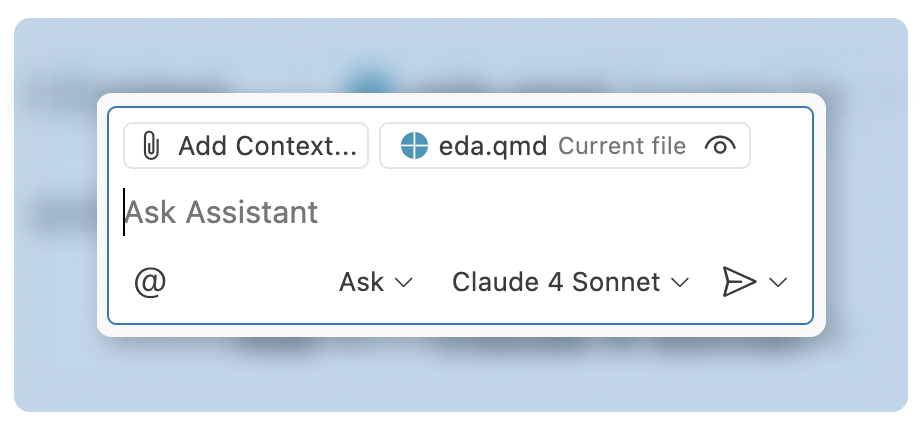Click the eda.qmd filename text
The height and width of the screenshot is (424, 918).
493,146
